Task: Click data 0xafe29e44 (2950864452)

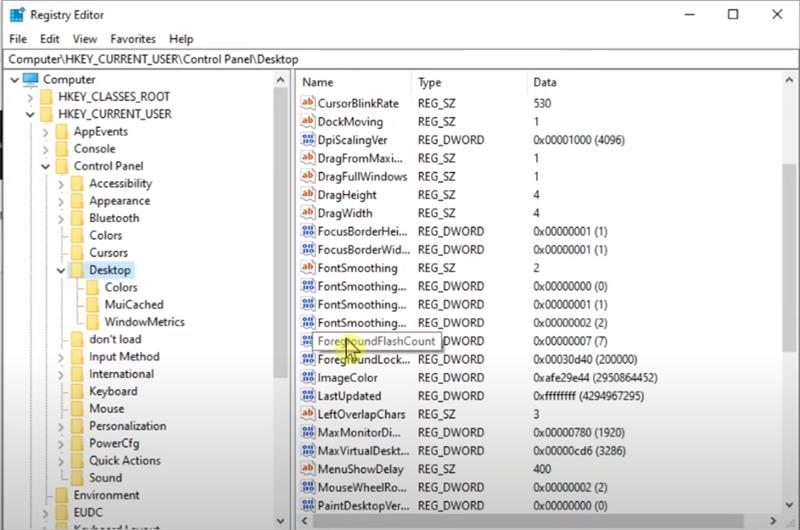Action: [x=595, y=377]
